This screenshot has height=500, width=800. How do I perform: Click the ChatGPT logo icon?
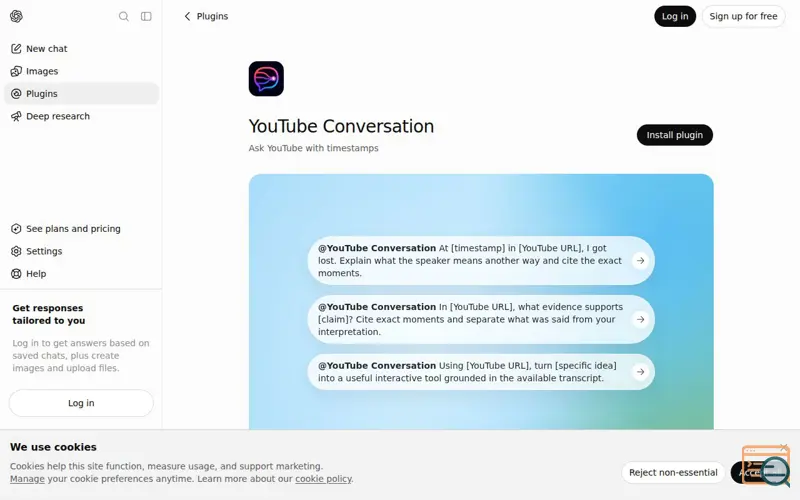coord(16,16)
